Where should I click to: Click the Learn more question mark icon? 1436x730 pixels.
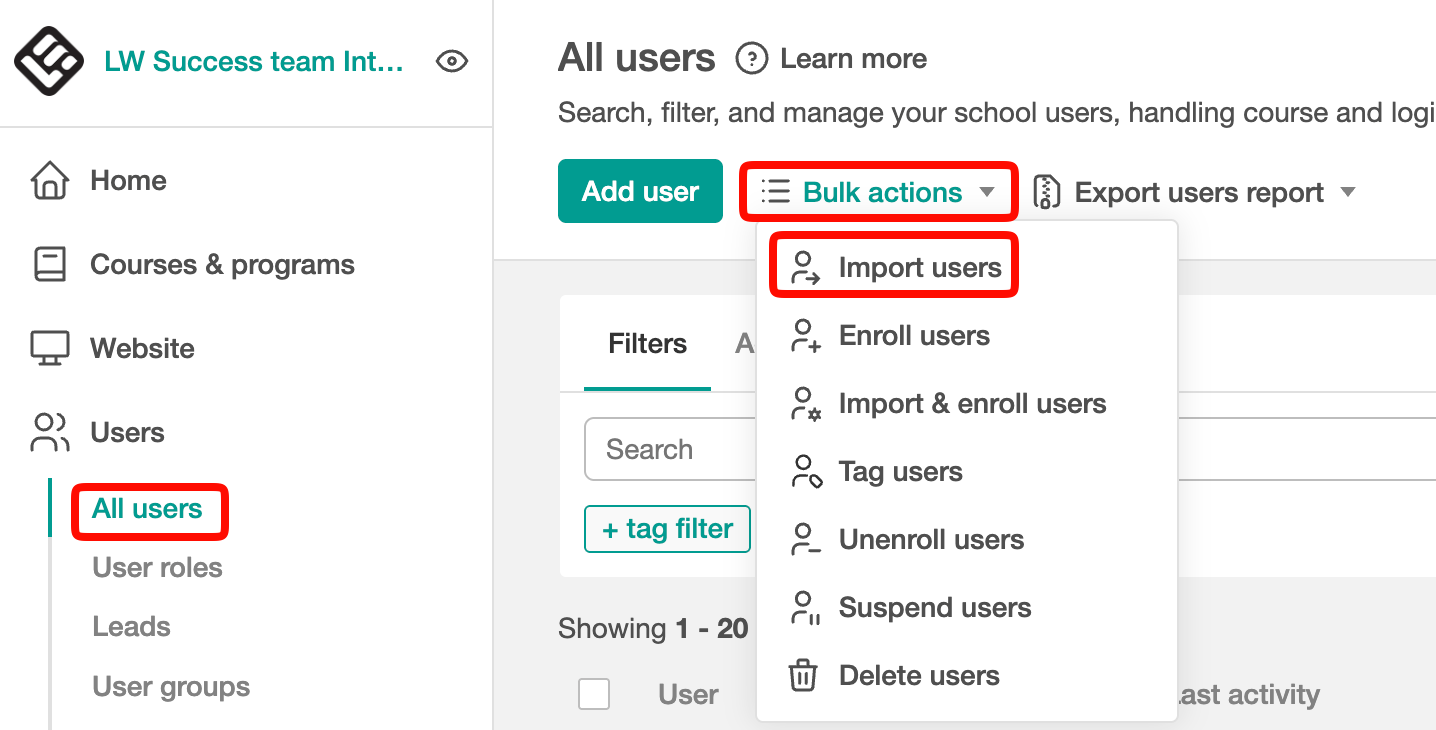pyautogui.click(x=751, y=59)
